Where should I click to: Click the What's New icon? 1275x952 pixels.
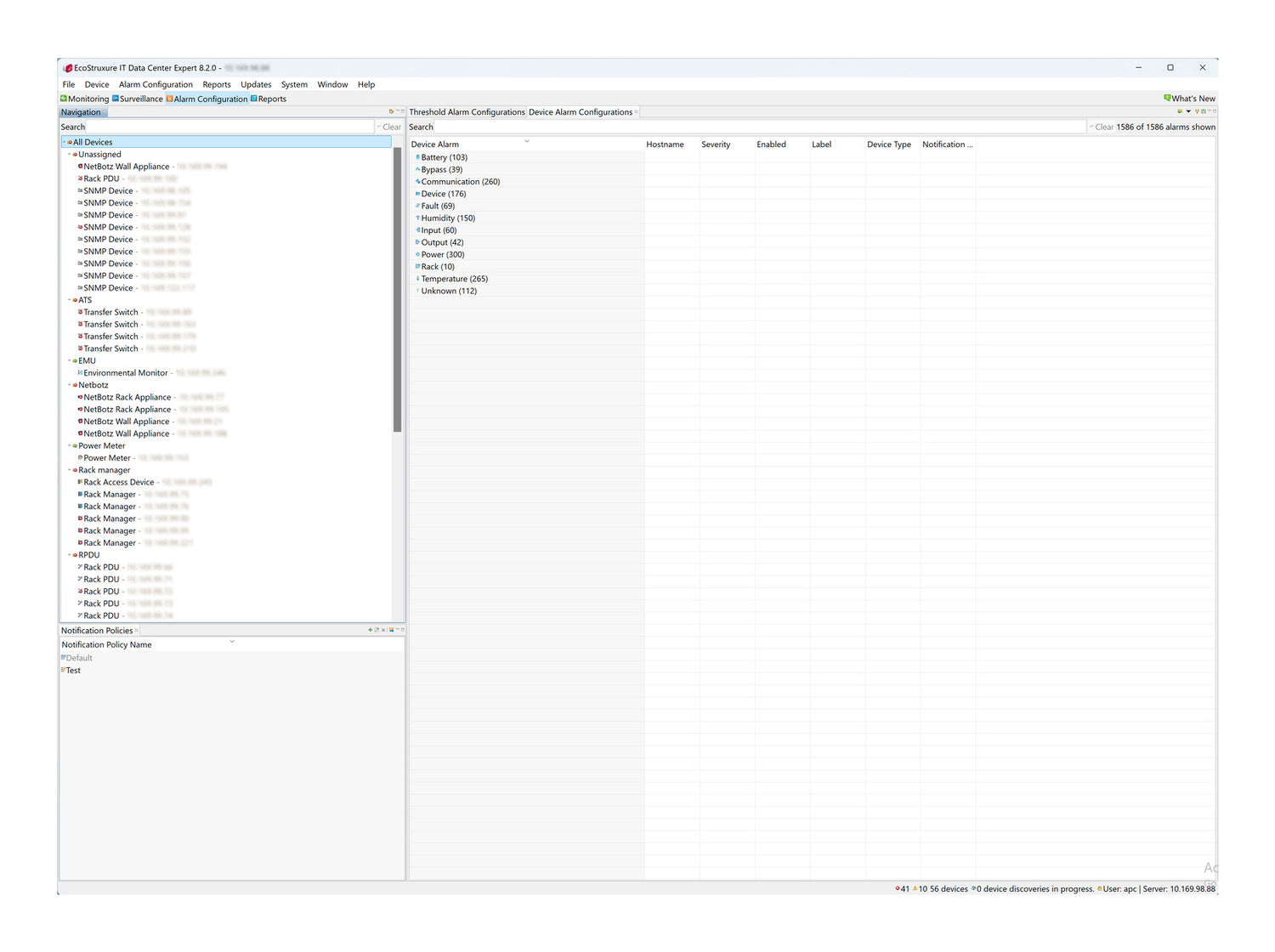(1167, 98)
